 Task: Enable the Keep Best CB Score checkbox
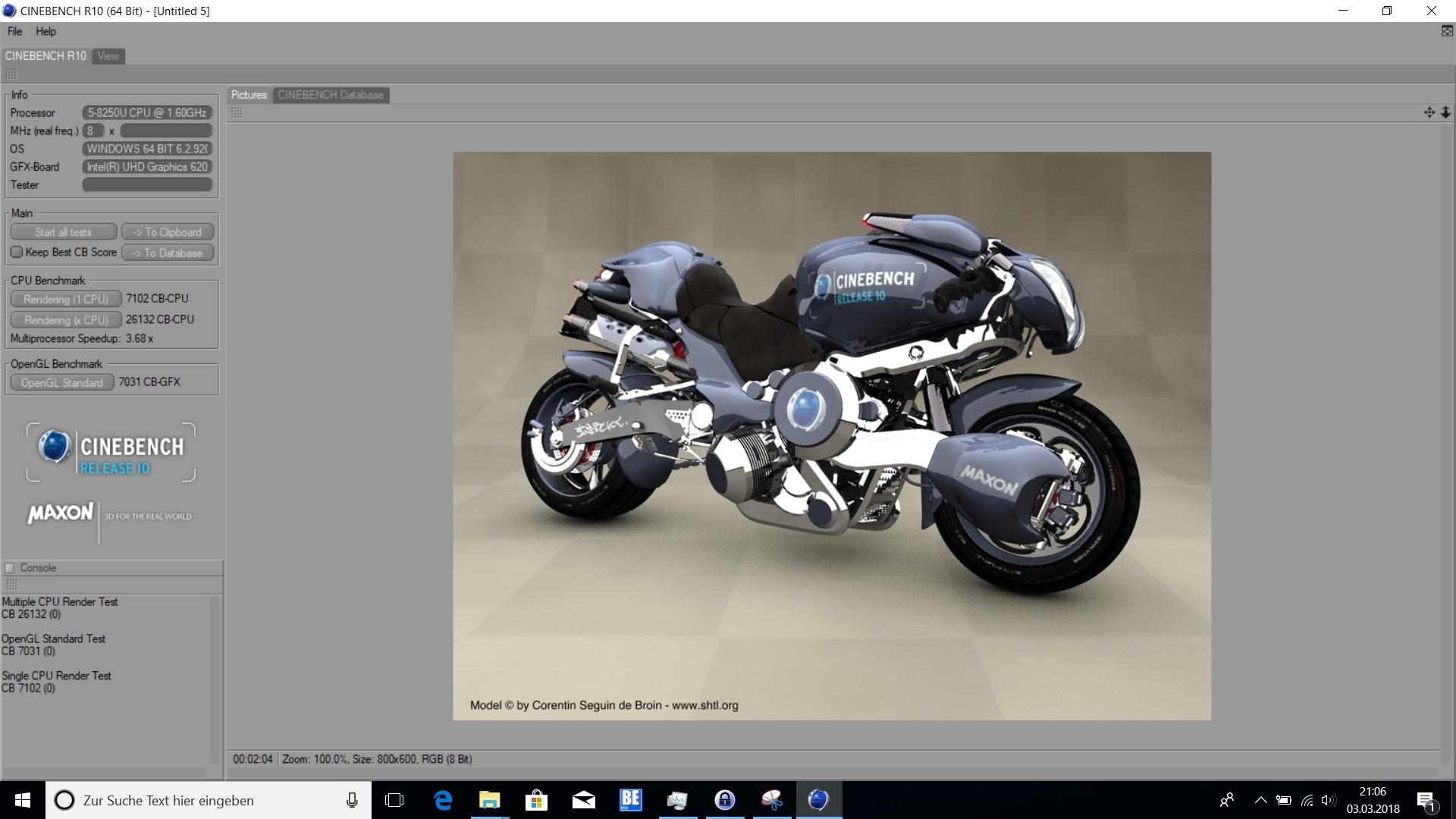(17, 252)
